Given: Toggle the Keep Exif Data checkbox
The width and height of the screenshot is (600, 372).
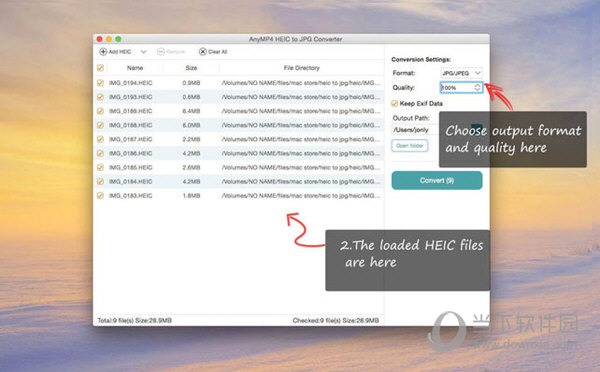Looking at the screenshot, I should (x=395, y=103).
